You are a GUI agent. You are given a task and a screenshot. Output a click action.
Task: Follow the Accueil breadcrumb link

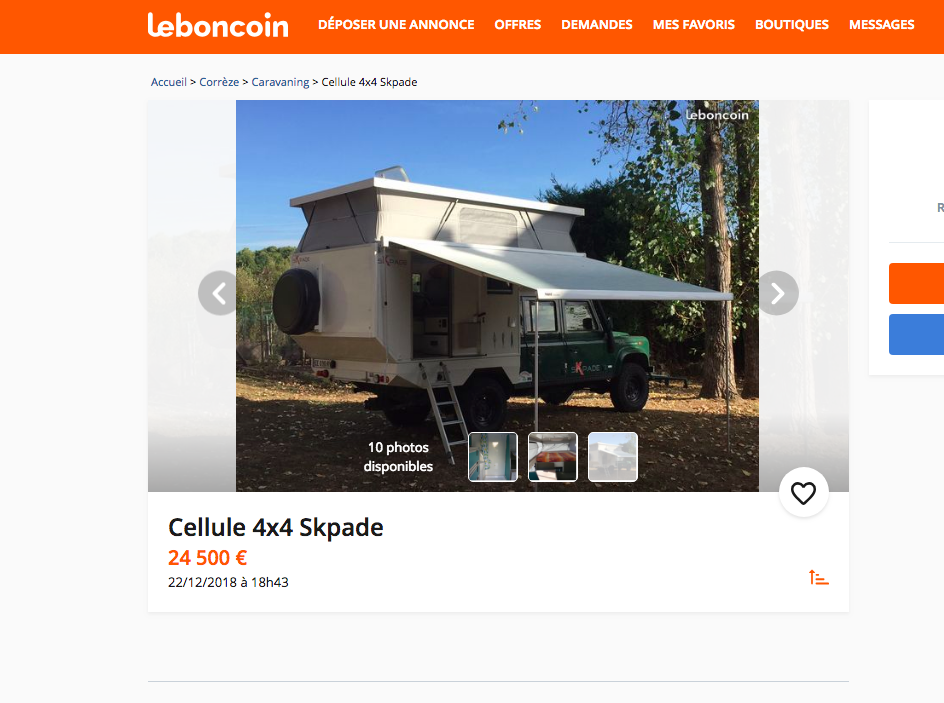click(169, 82)
